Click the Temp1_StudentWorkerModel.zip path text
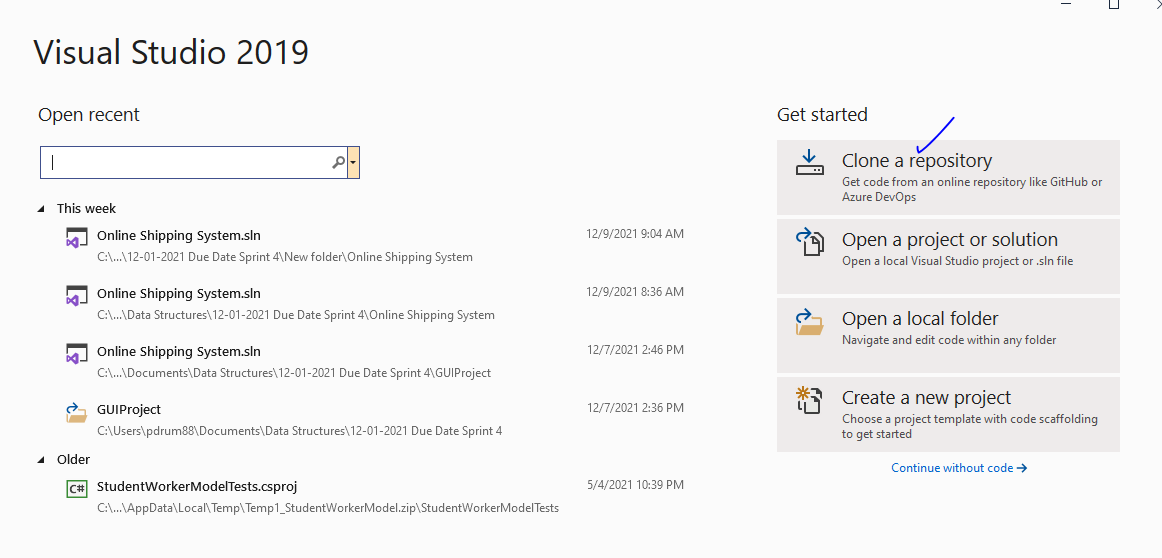This screenshot has width=1162, height=558. (328, 508)
